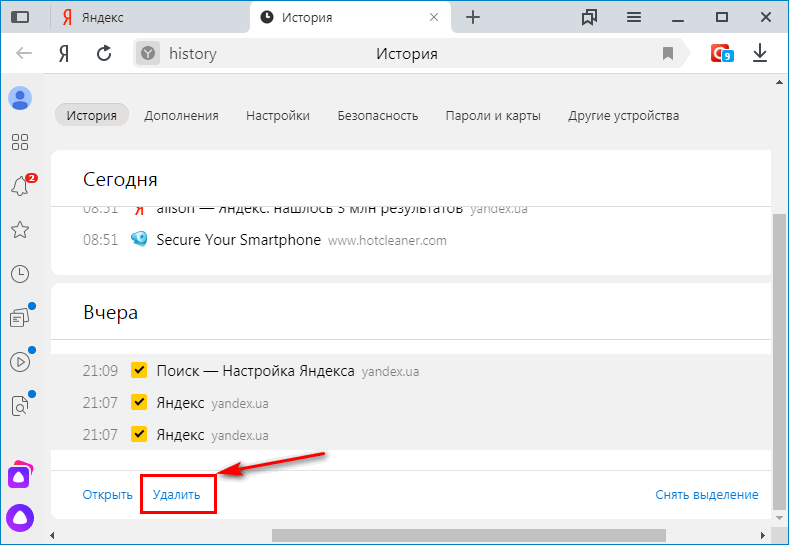Open the browser hamburger menu
The width and height of the screenshot is (789, 545).
click(x=634, y=18)
